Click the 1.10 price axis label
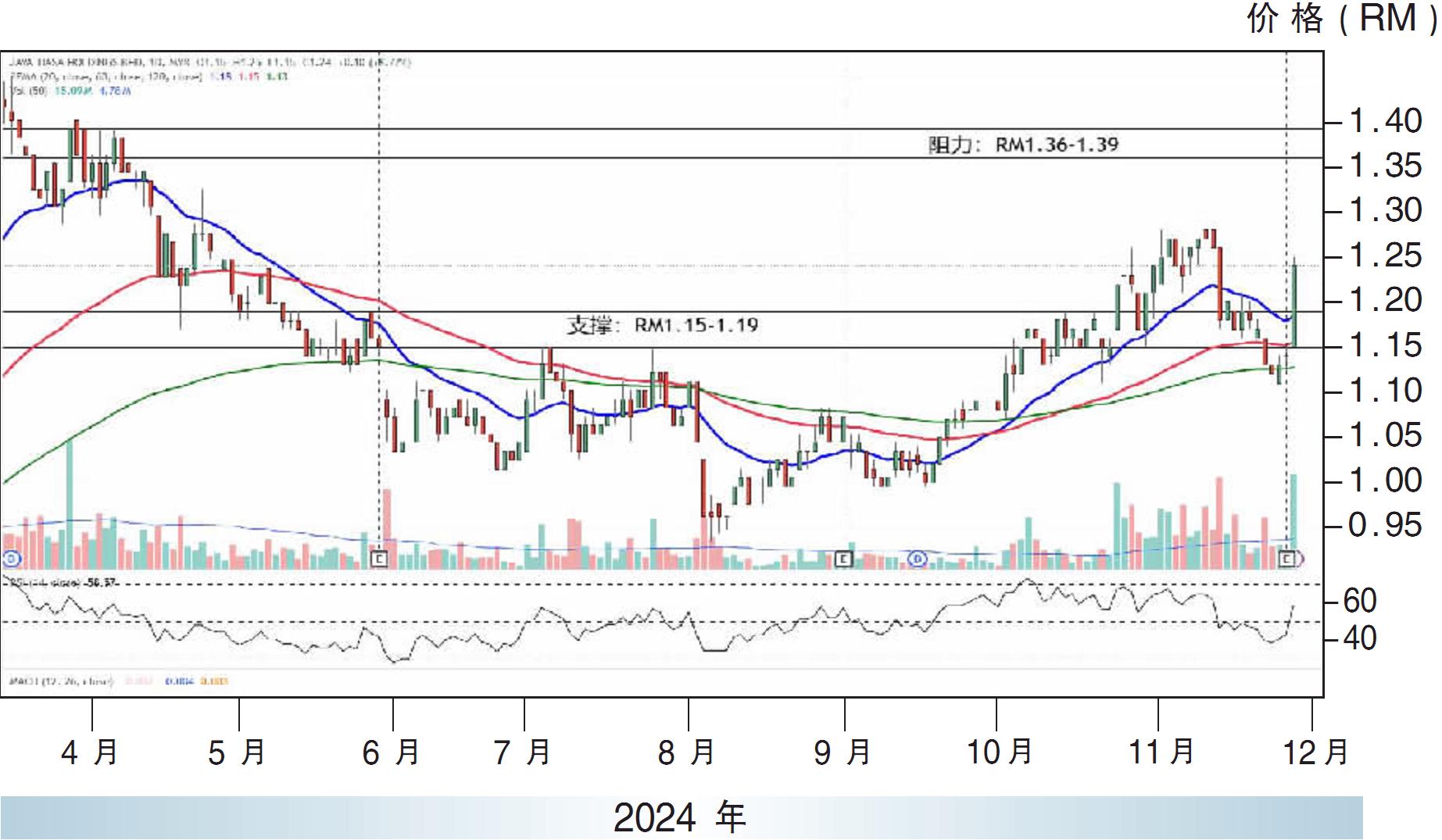This screenshot has height=840, width=1442. 1386,390
